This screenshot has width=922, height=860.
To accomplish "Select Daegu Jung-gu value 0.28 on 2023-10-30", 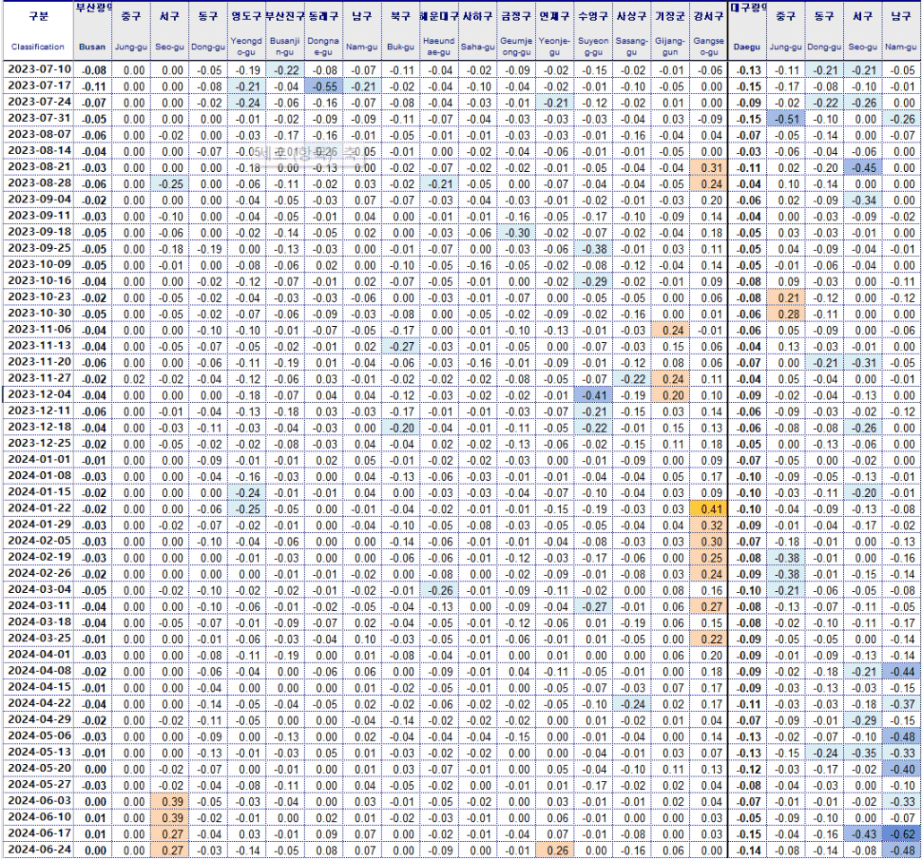I will coord(786,314).
